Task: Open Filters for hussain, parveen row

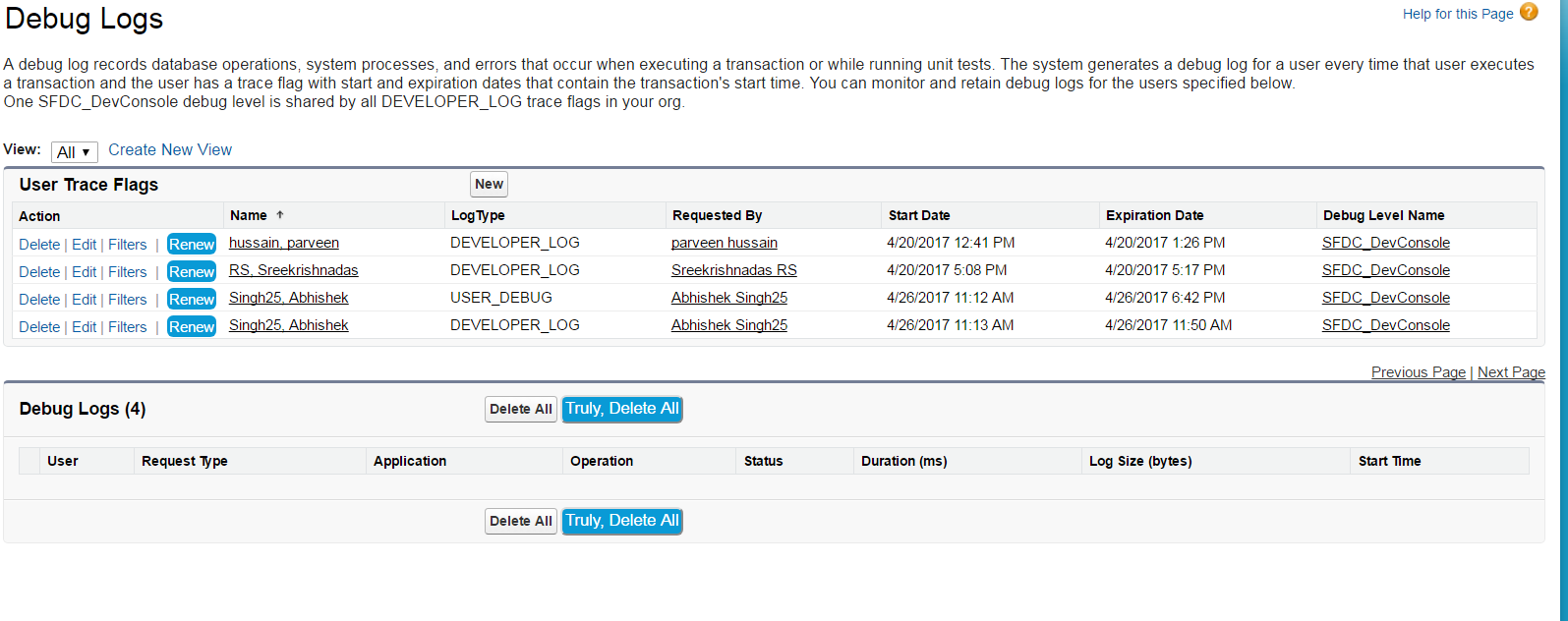Action: 128,245
